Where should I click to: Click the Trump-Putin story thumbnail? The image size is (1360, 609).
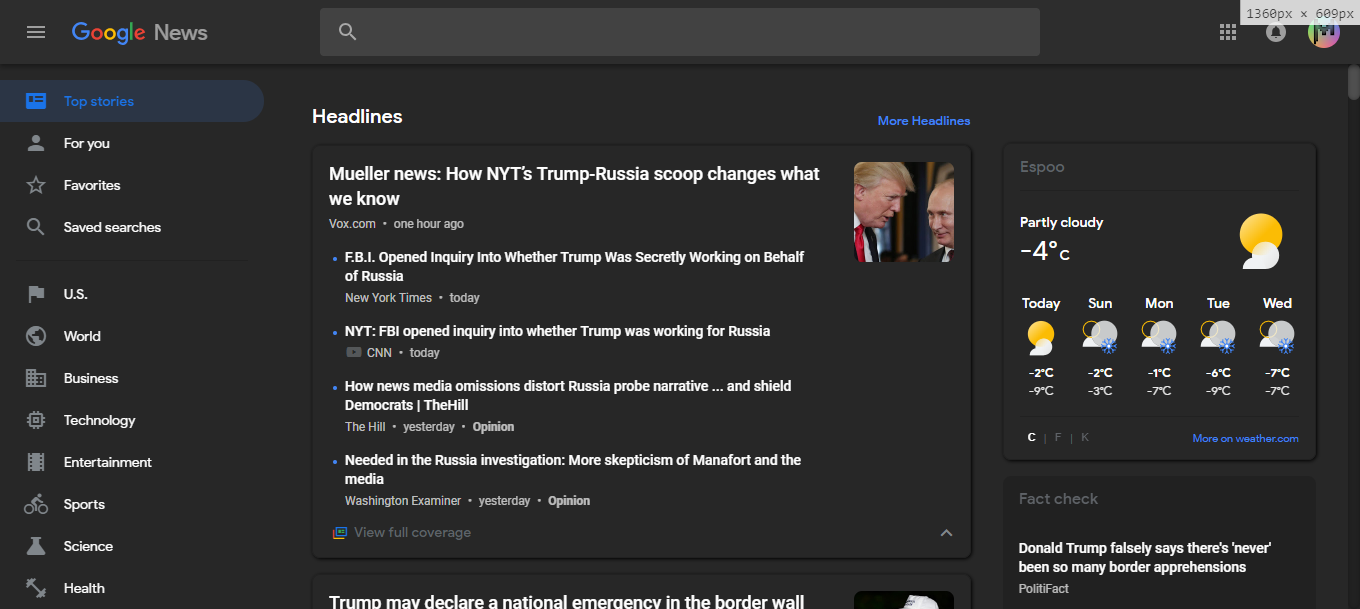point(903,211)
